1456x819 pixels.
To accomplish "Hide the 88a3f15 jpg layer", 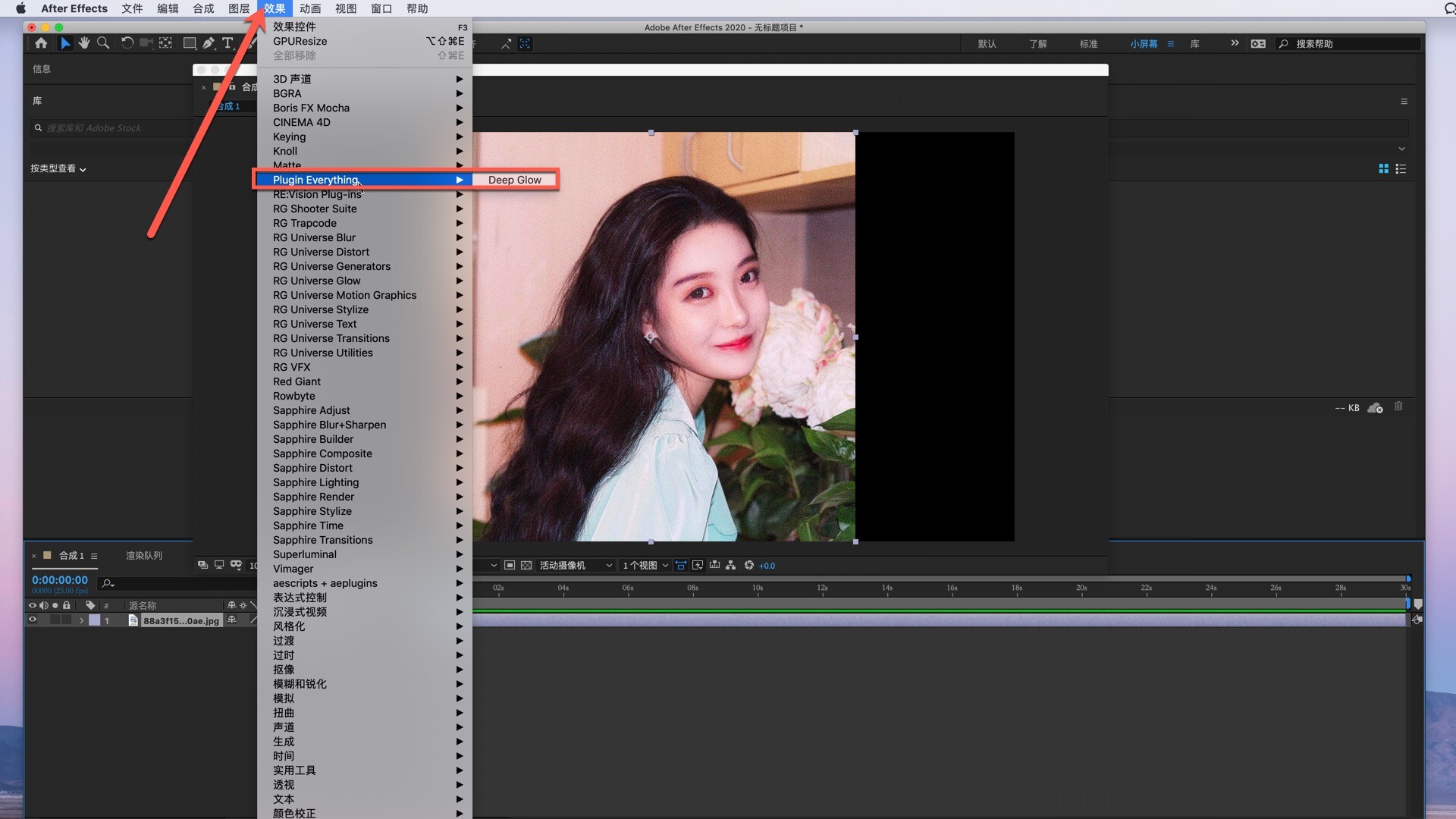I will click(32, 620).
